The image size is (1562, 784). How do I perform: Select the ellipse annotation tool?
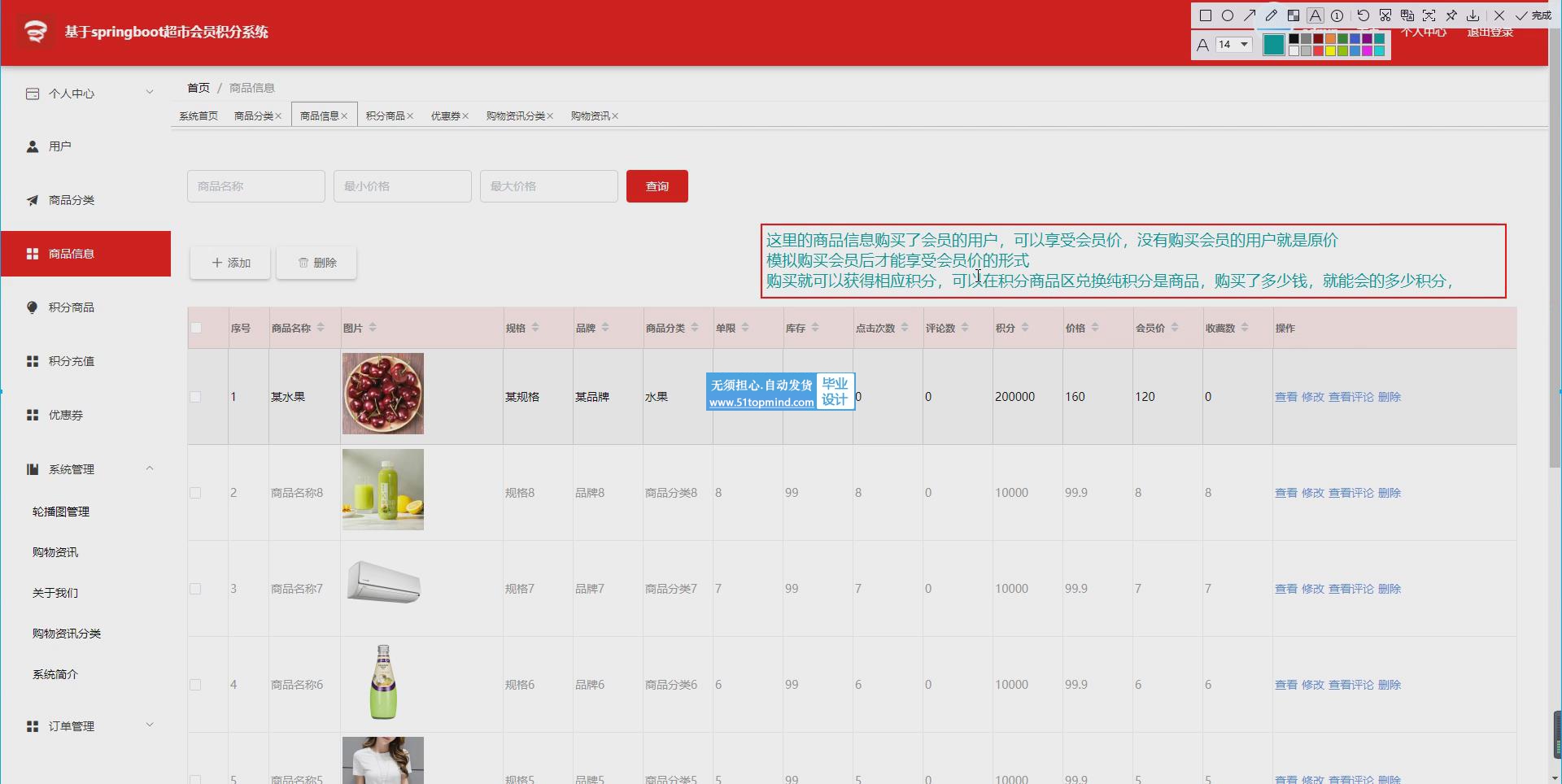[x=1228, y=15]
